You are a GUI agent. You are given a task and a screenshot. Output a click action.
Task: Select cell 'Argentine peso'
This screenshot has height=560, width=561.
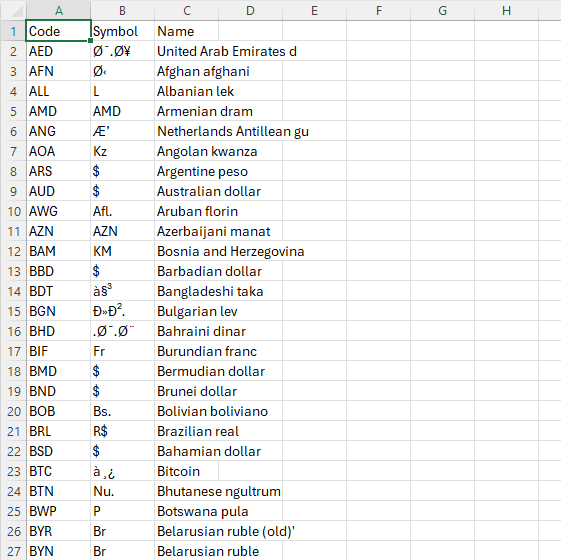click(186, 171)
